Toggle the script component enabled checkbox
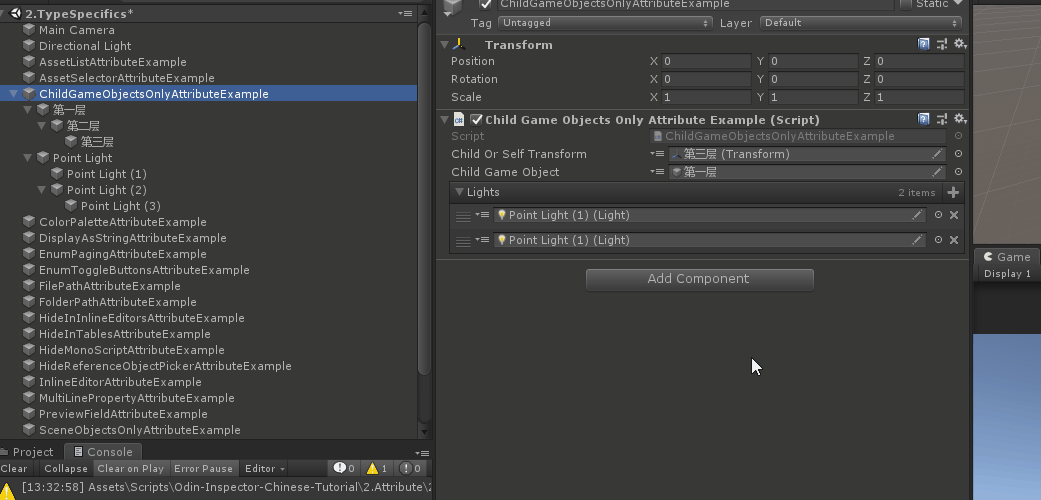This screenshot has height=500, width=1041. point(476,120)
